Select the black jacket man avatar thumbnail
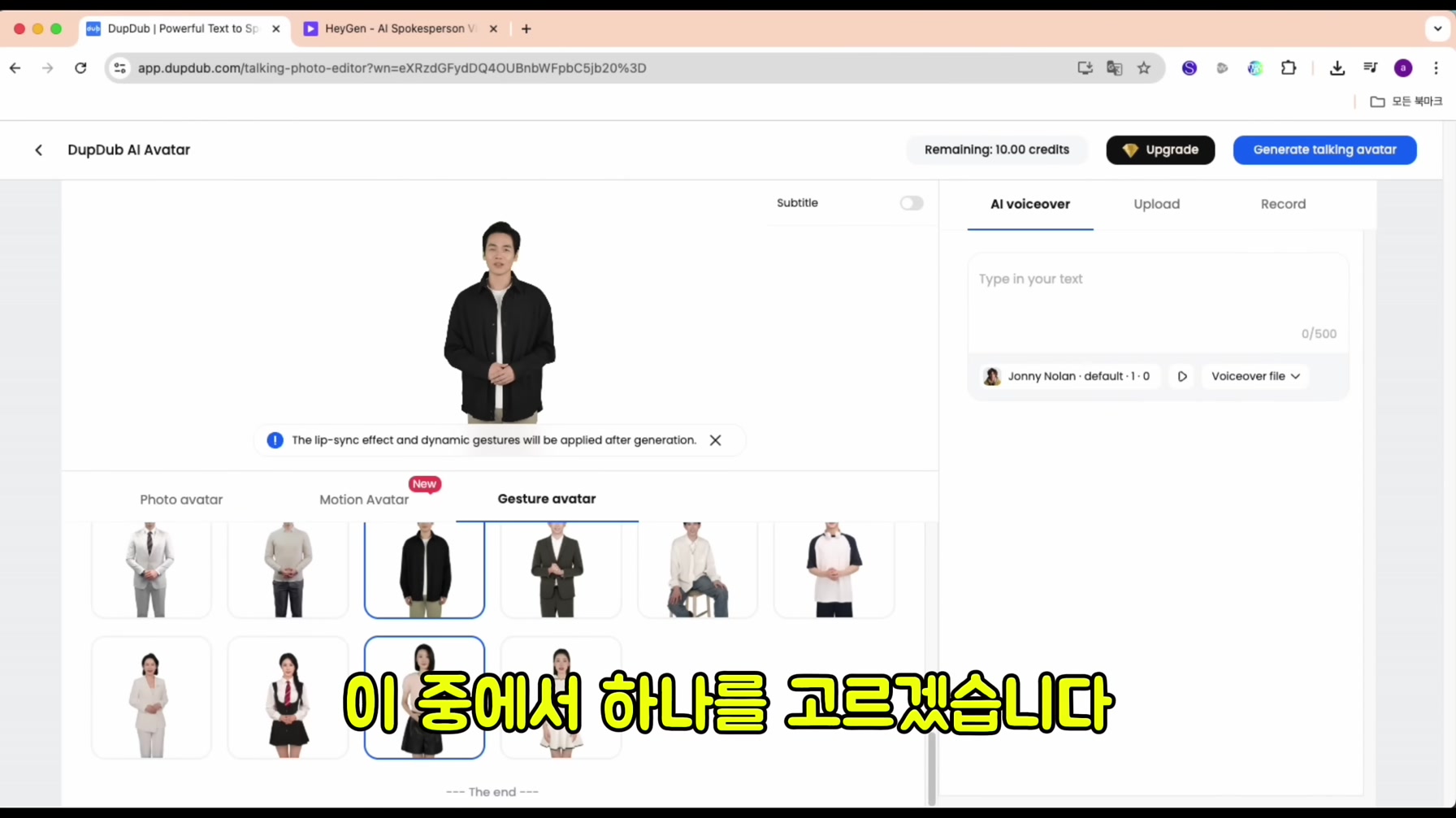This screenshot has width=1456, height=818. [424, 569]
